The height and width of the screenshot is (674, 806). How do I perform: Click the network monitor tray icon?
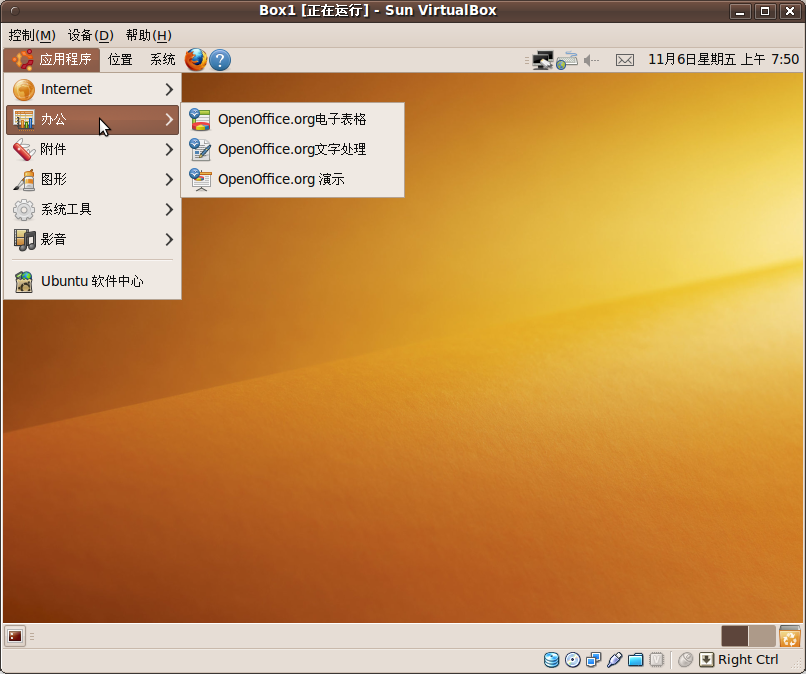[542, 60]
